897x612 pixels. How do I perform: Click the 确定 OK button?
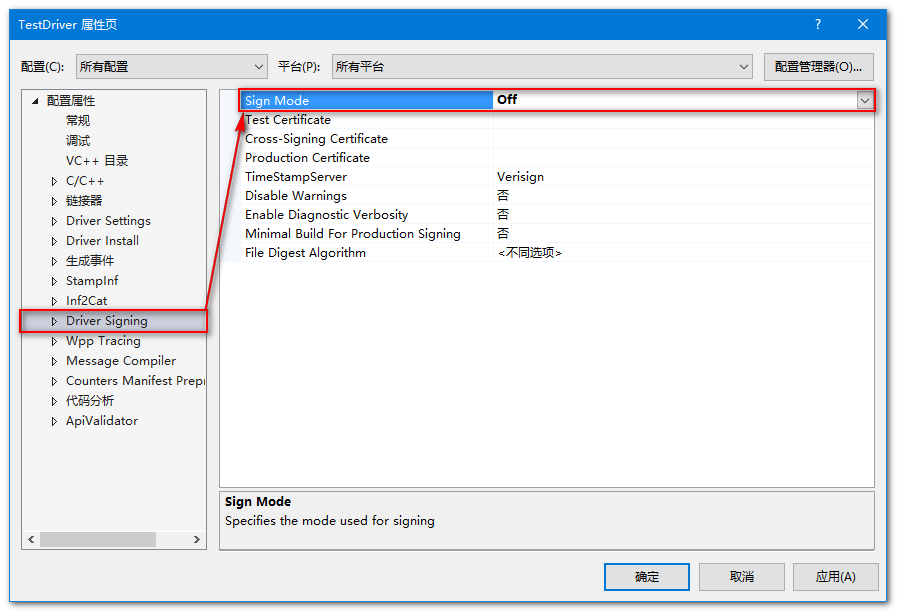coord(646,577)
